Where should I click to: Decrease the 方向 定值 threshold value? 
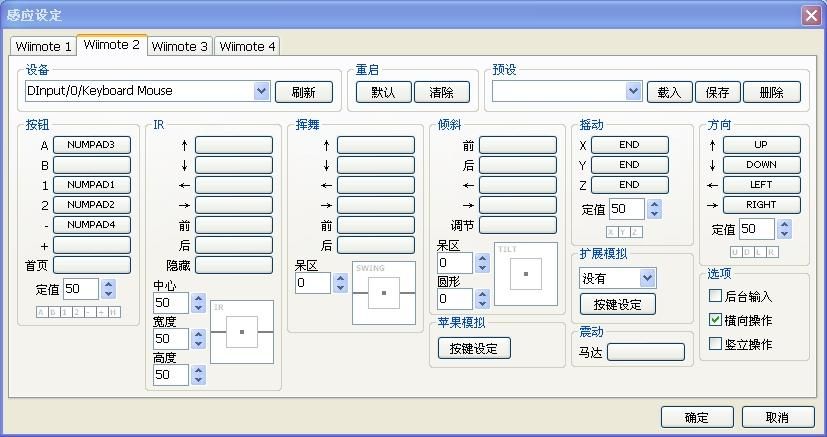tap(785, 234)
